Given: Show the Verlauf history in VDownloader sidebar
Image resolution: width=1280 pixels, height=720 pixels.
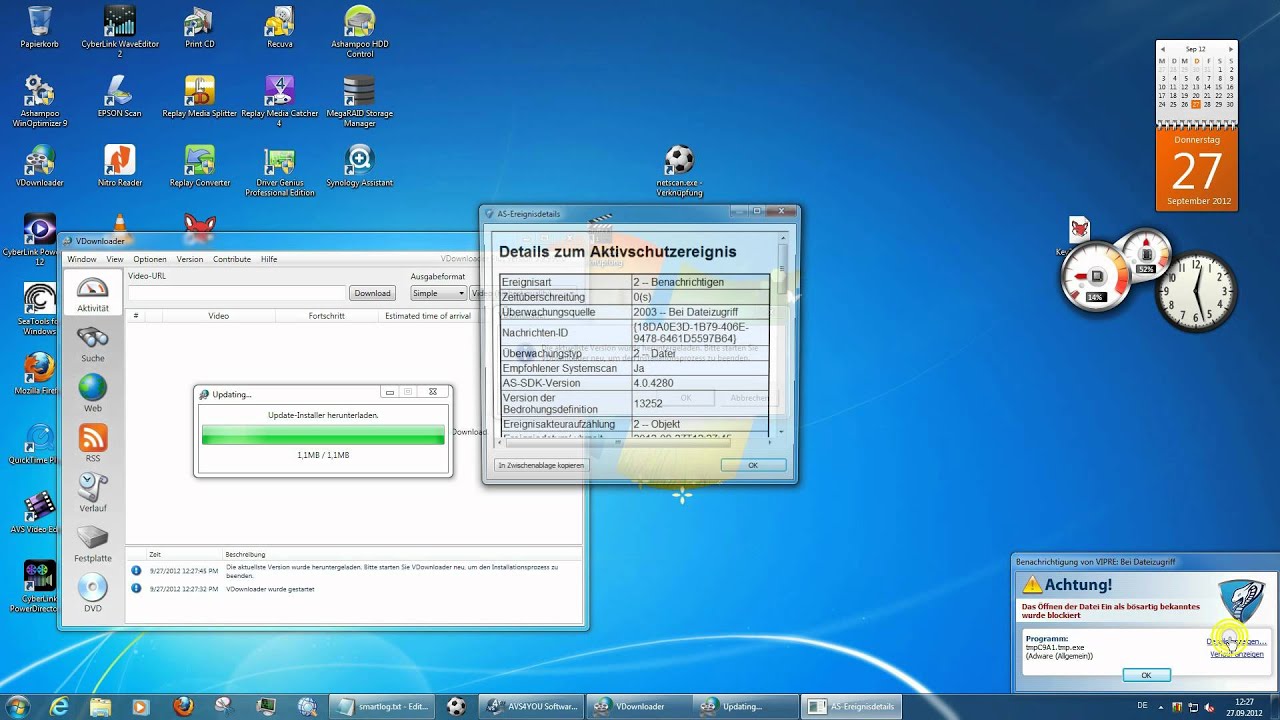Looking at the screenshot, I should [92, 493].
